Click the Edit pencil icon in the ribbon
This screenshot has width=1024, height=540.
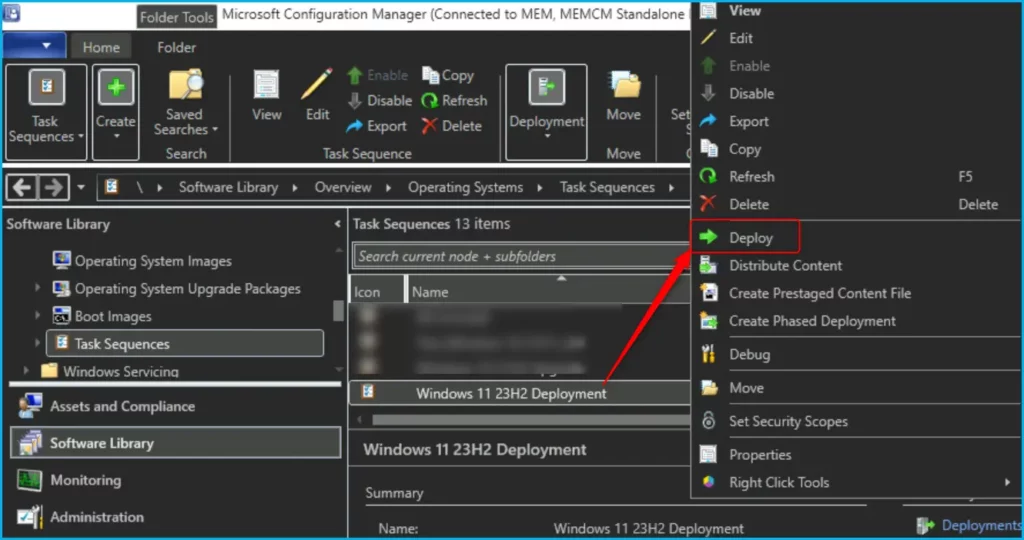[317, 85]
